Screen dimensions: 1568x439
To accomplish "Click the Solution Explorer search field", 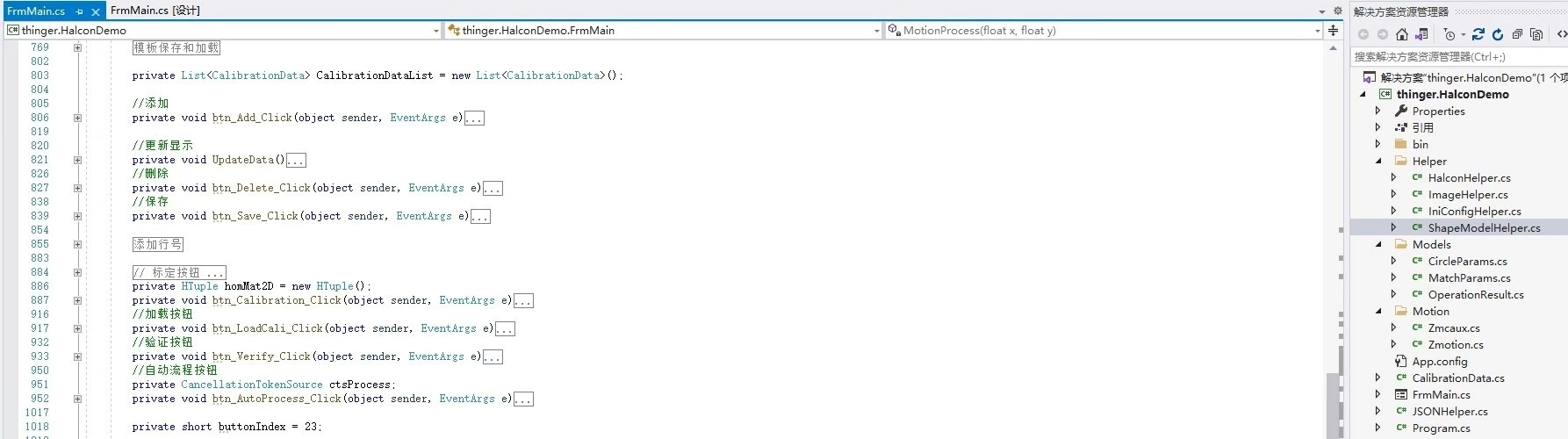I will (x=1459, y=56).
